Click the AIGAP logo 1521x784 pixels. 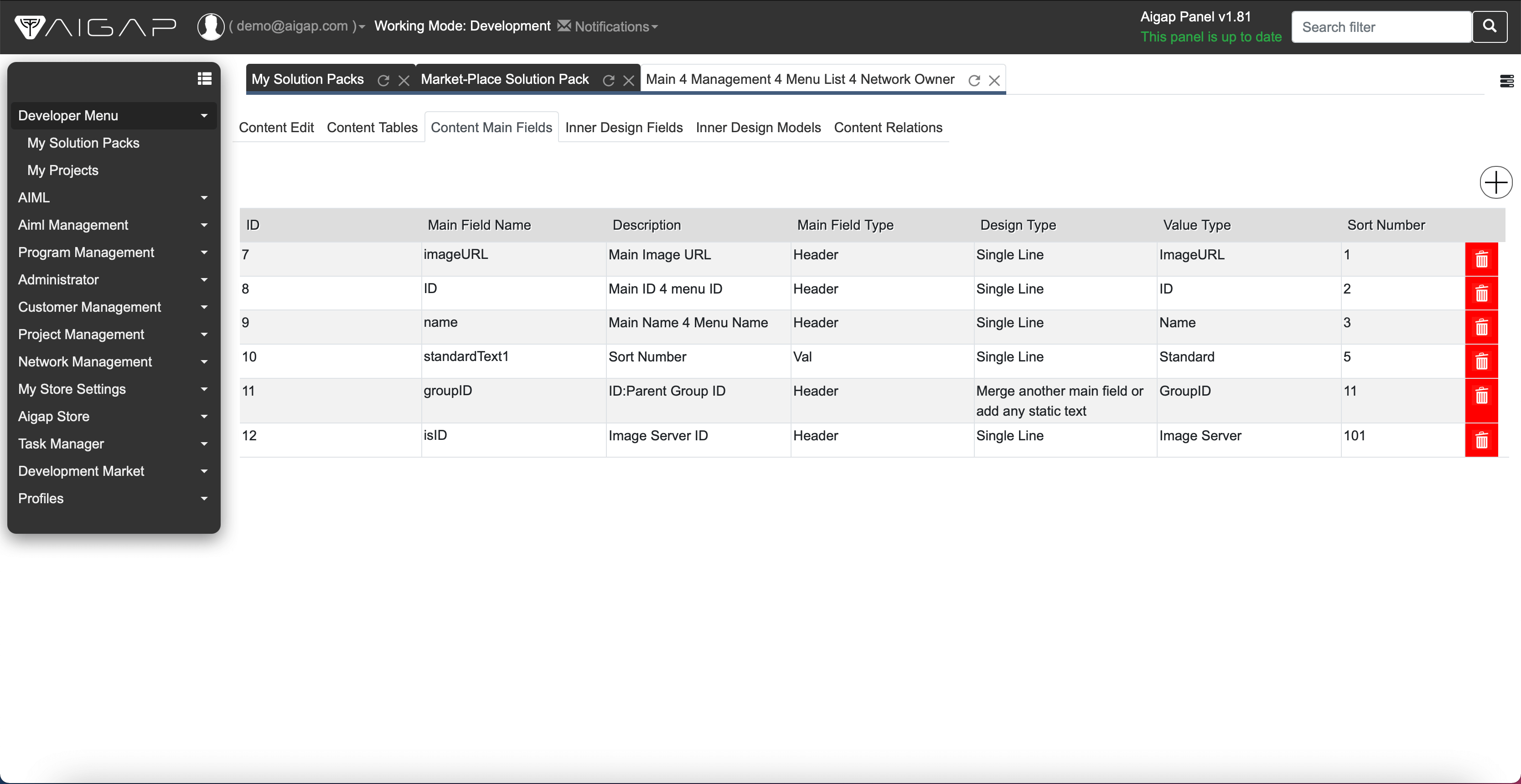(95, 26)
